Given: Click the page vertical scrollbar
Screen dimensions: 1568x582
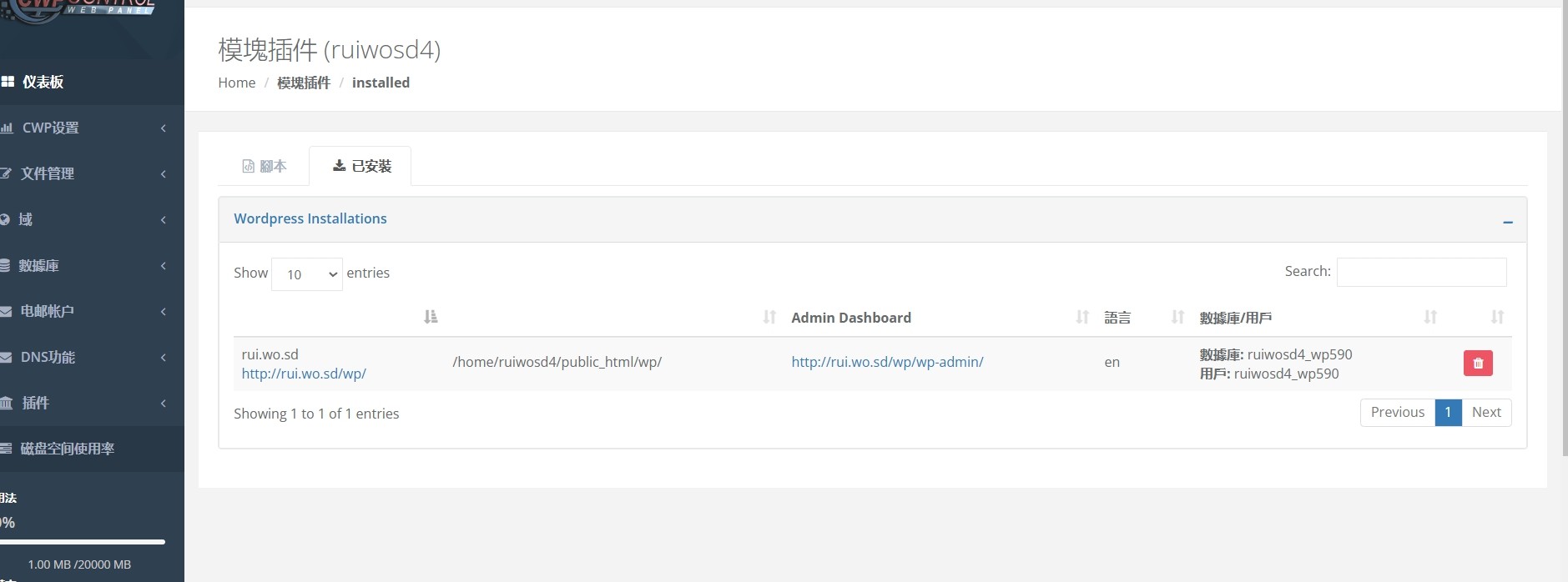Looking at the screenshot, I should [x=1565, y=229].
